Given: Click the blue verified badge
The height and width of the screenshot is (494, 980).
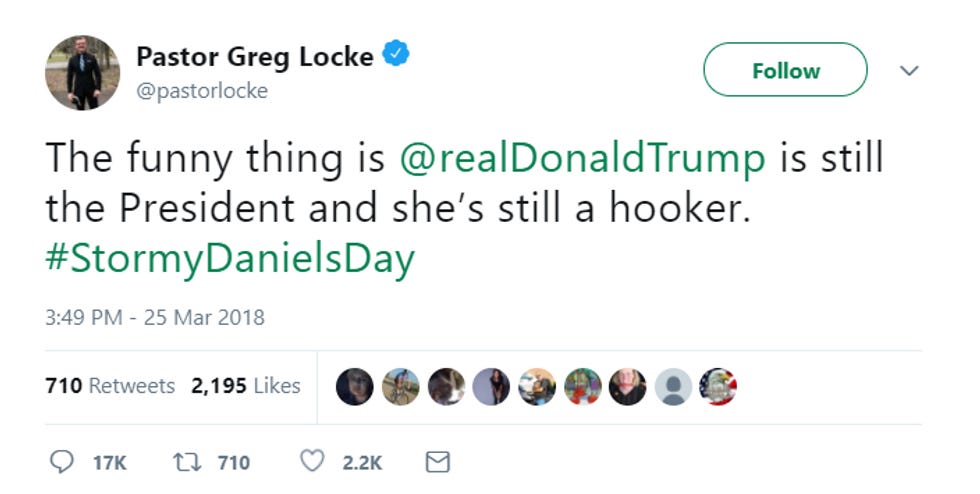Looking at the screenshot, I should pyautogui.click(x=397, y=55).
